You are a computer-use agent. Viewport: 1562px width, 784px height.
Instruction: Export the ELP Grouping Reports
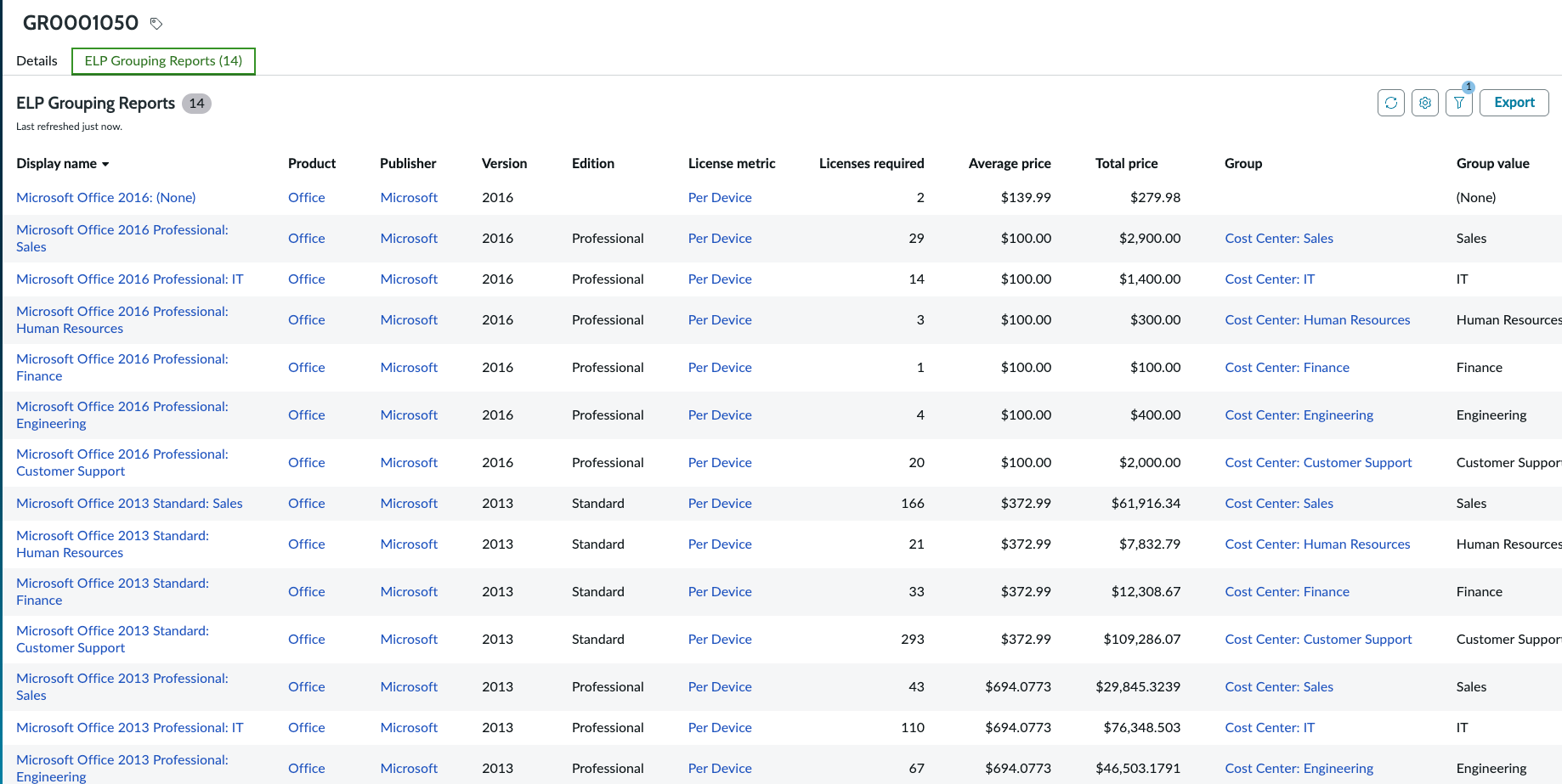(1514, 103)
